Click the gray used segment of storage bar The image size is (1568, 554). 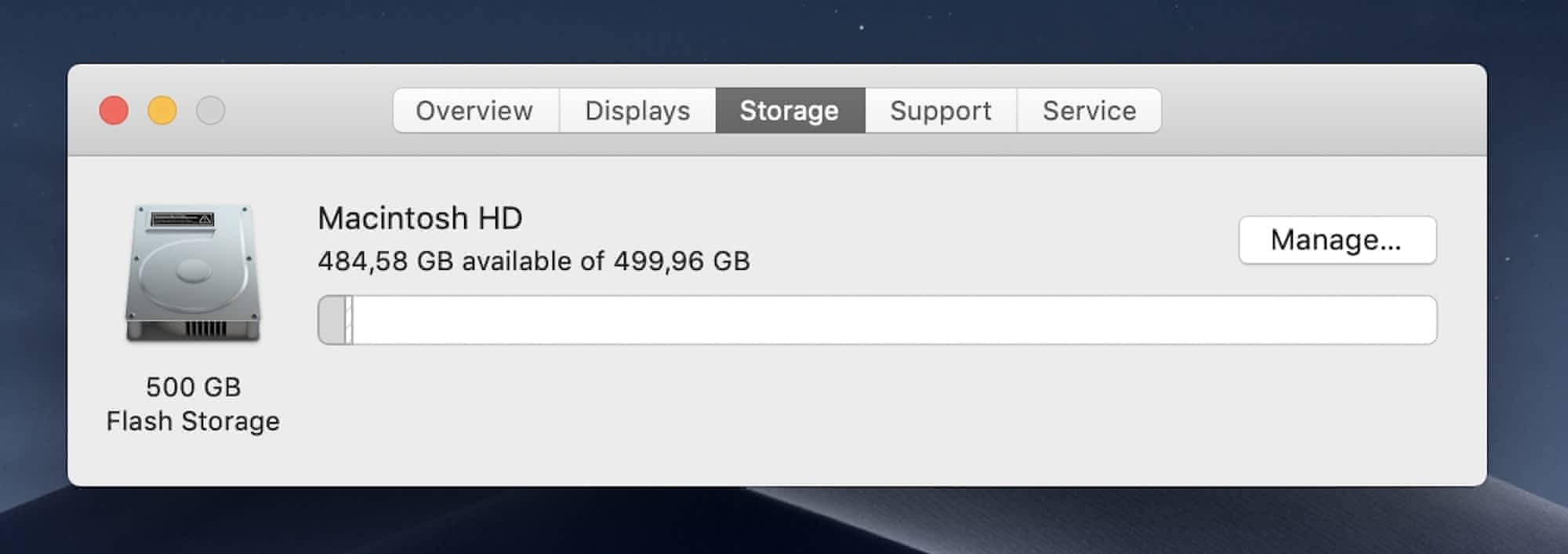(x=332, y=320)
